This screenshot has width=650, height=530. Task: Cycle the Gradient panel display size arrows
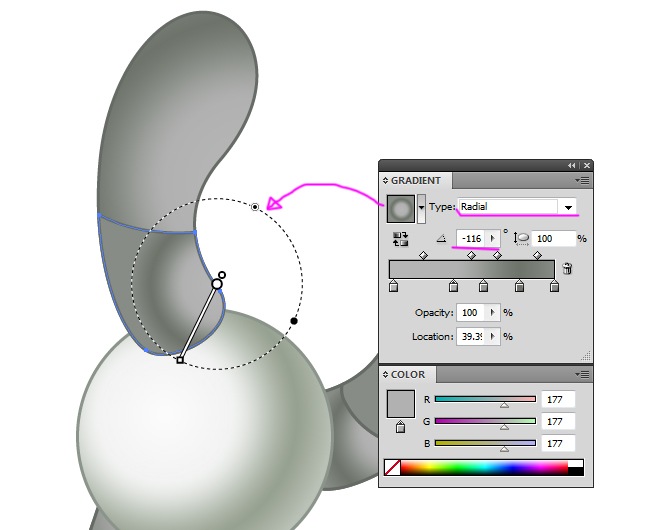click(386, 181)
